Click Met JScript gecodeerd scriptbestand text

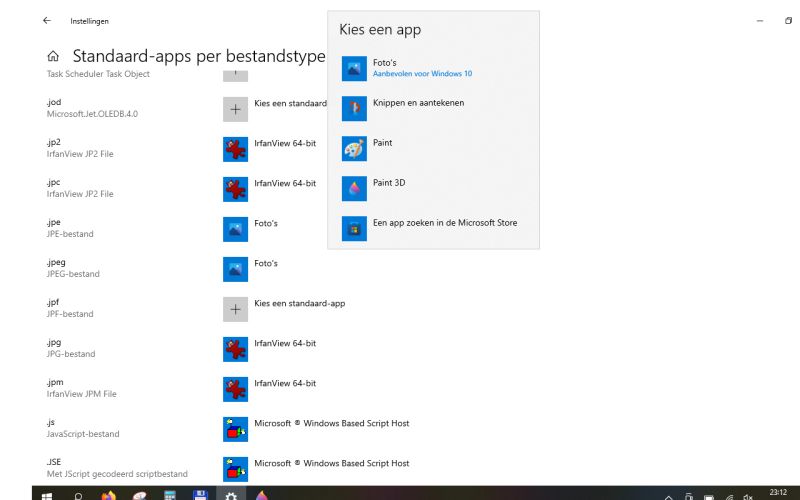(x=117, y=474)
